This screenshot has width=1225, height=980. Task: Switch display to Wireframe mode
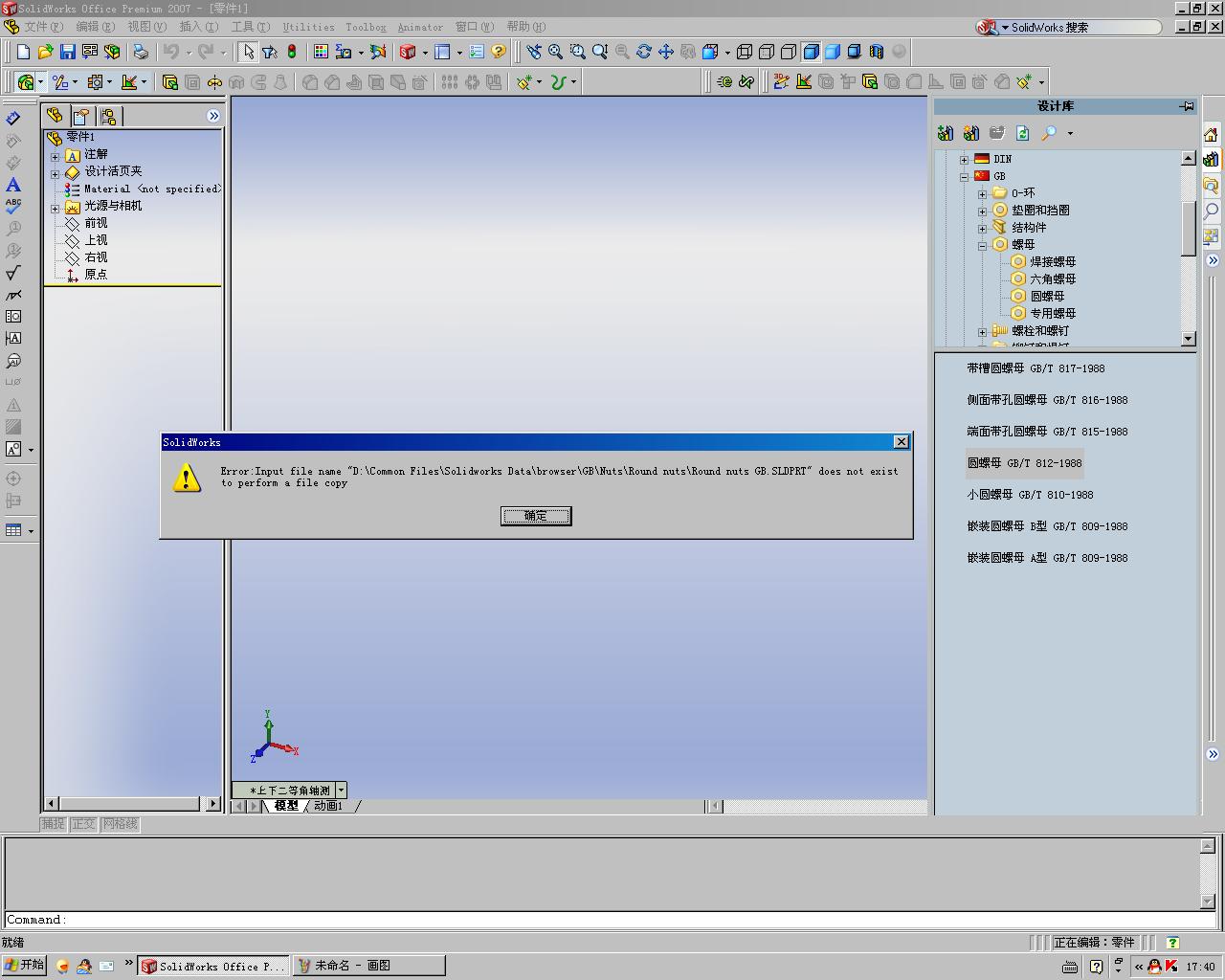(x=744, y=52)
